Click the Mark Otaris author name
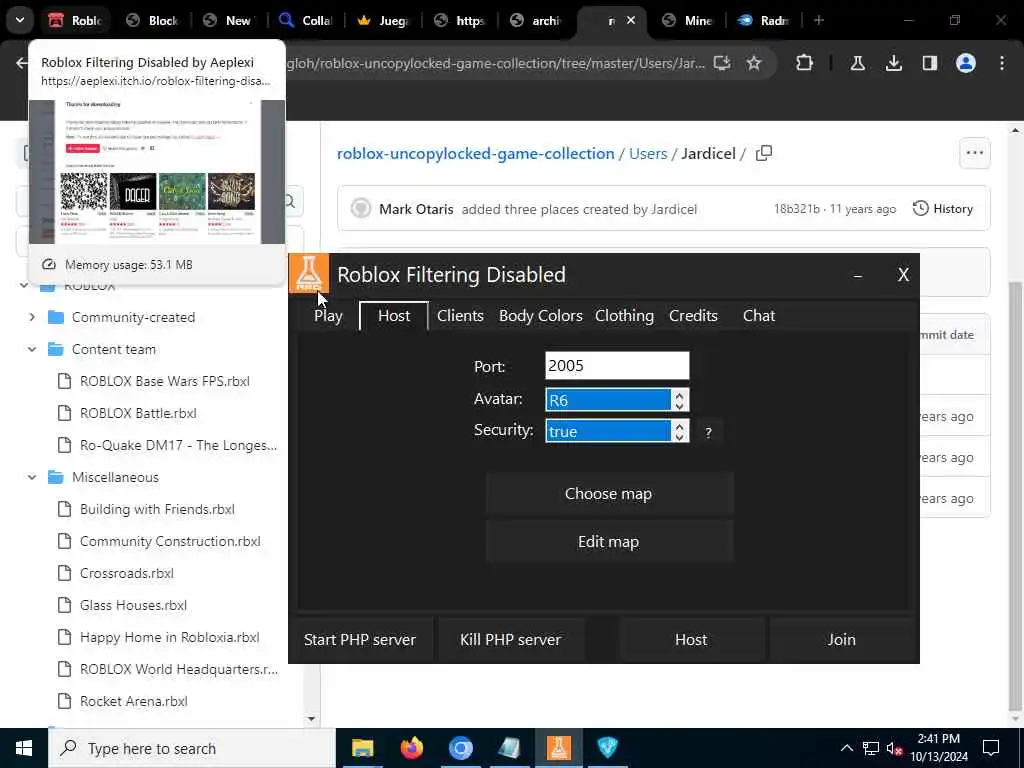Screen dimensions: 1024x768 point(416,209)
